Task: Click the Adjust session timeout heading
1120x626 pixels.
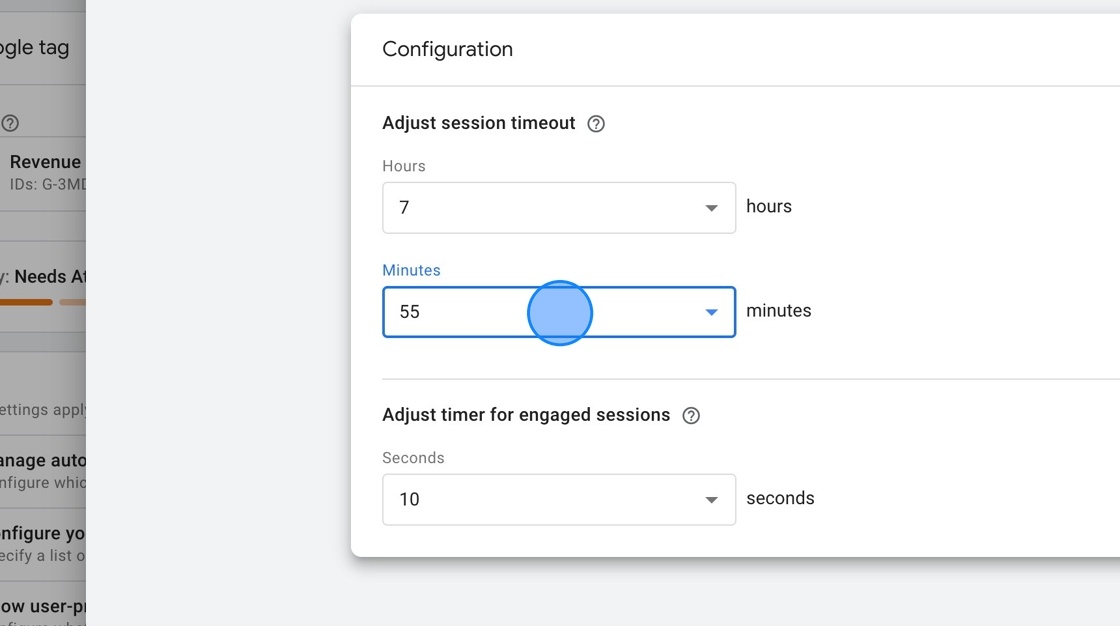Action: point(478,122)
